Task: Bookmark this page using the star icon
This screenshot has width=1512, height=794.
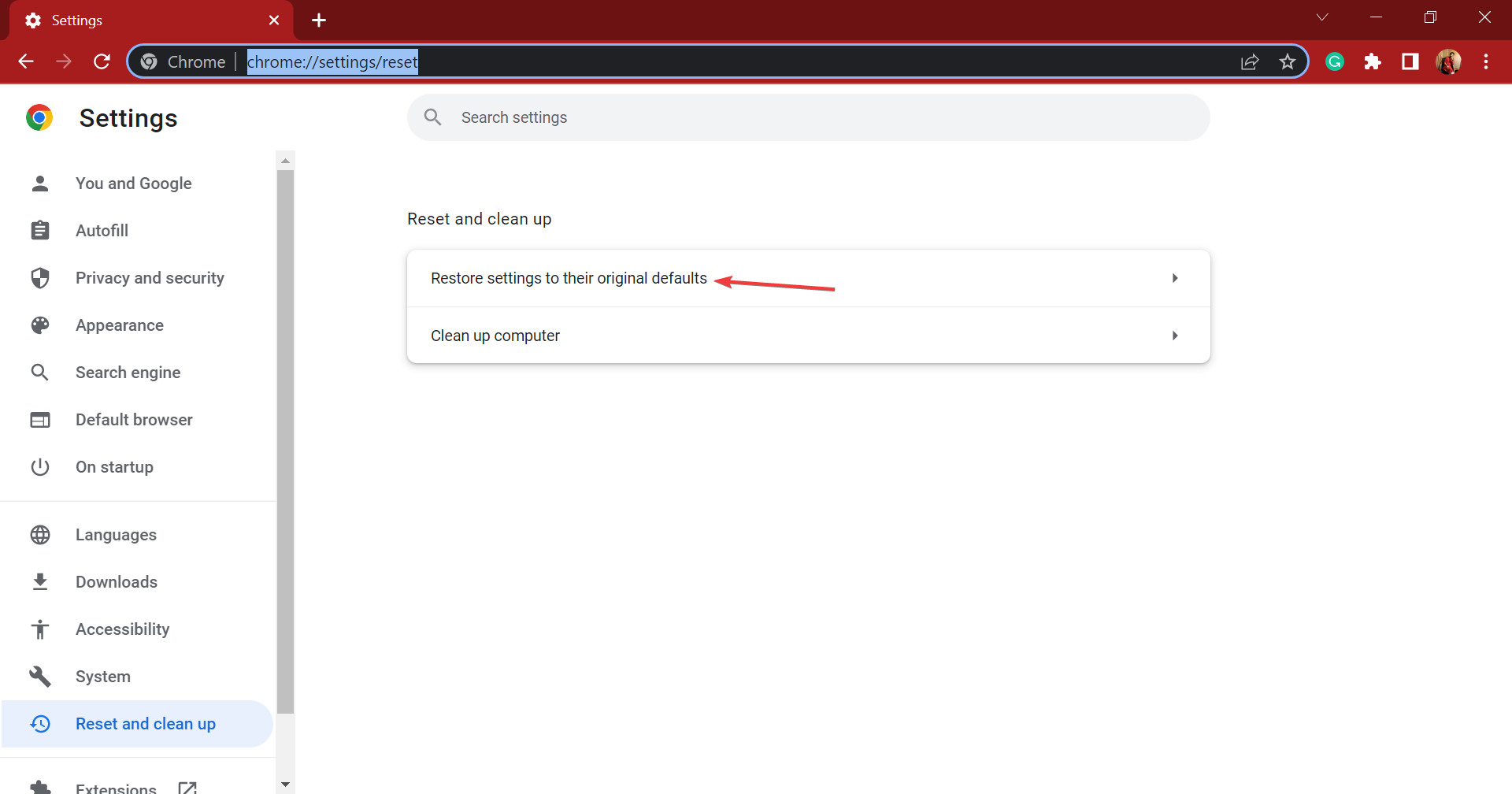Action: coord(1288,61)
